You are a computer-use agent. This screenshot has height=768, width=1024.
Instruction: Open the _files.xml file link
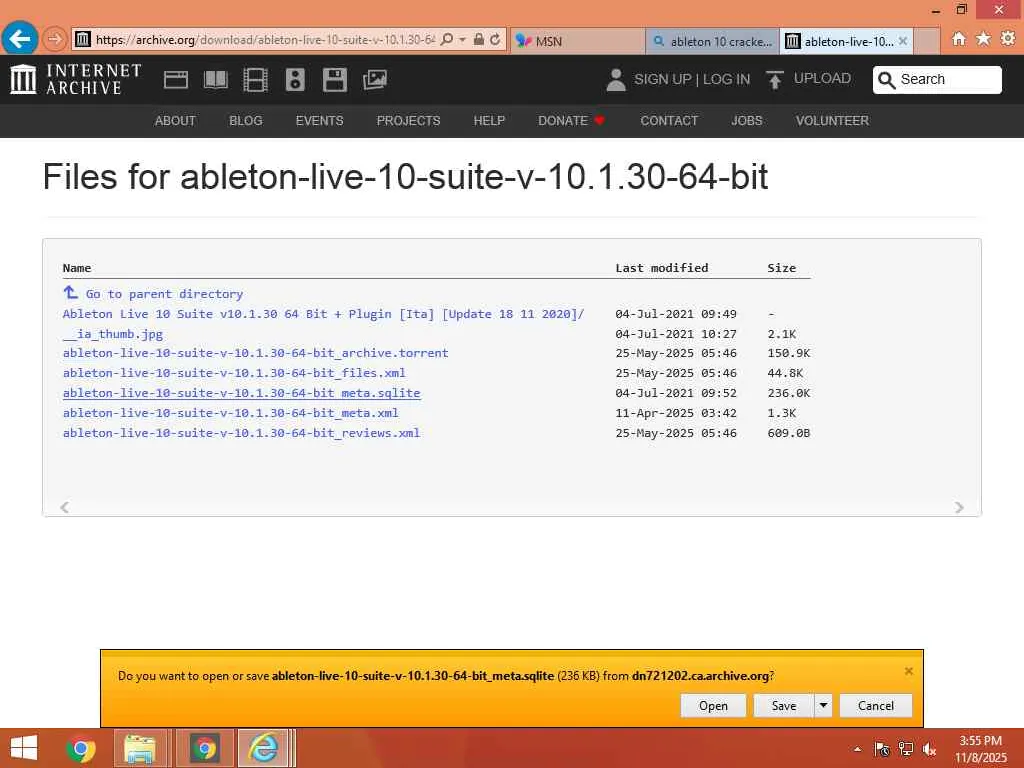pos(234,373)
